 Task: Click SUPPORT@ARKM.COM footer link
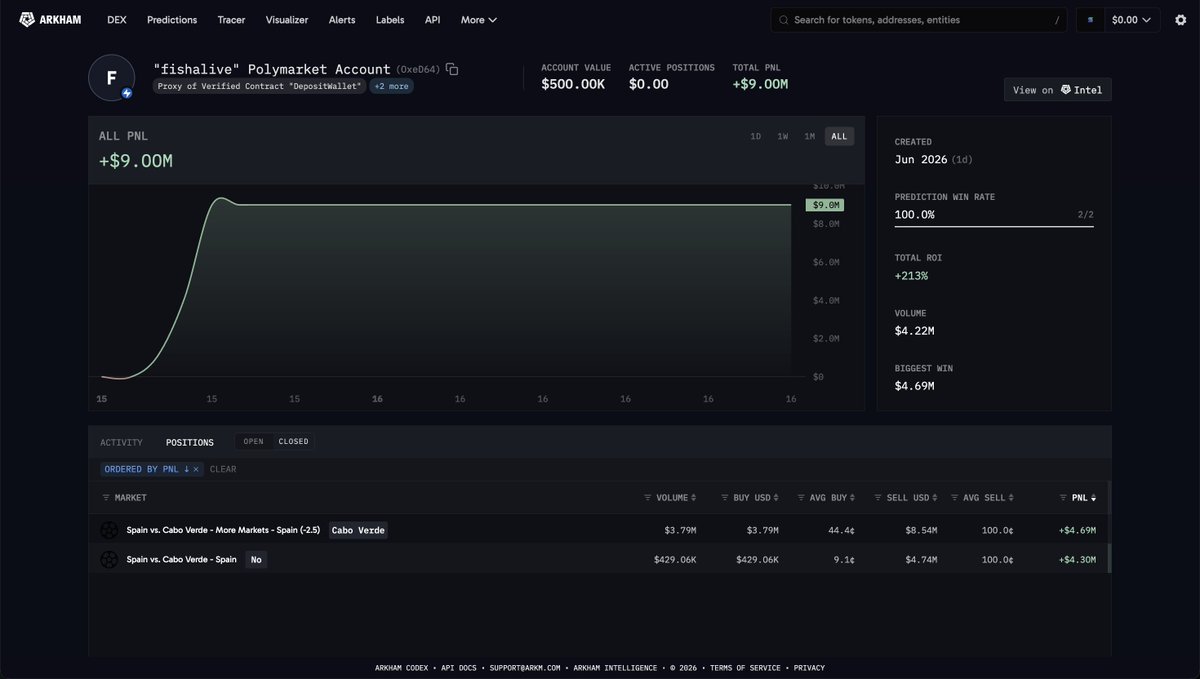(525, 668)
